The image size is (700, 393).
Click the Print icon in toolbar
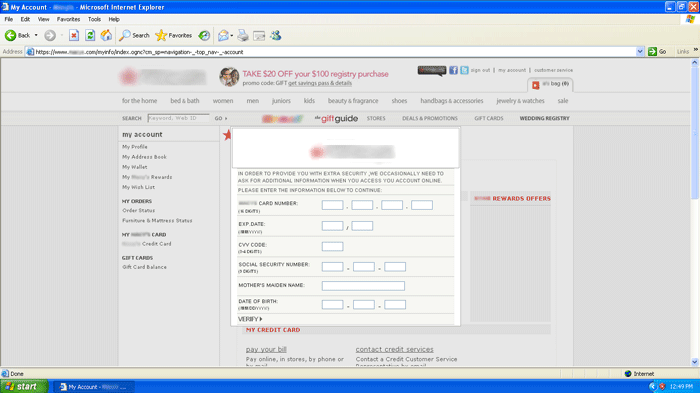pyautogui.click(x=243, y=35)
